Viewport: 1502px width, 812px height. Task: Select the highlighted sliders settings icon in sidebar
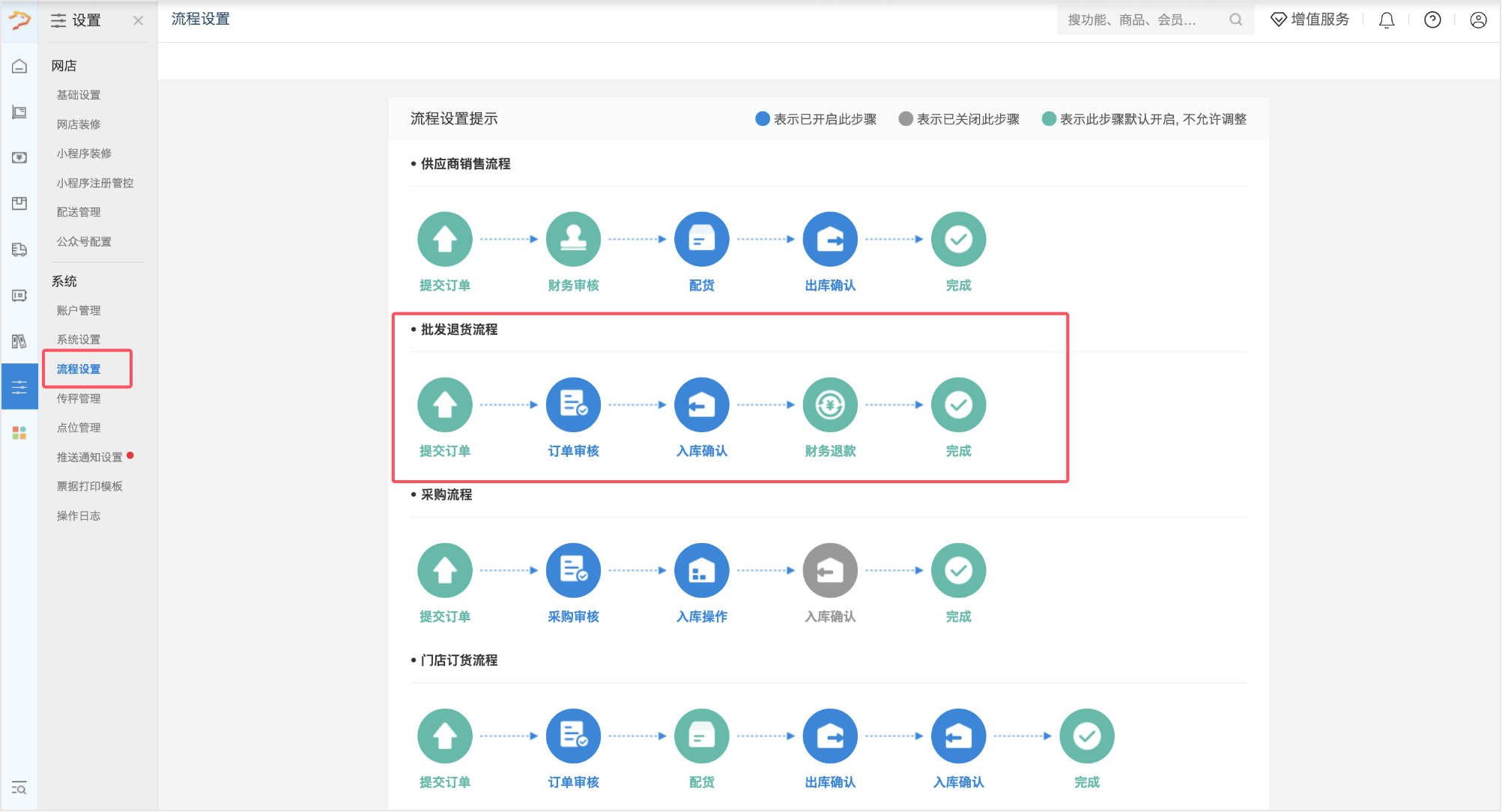tap(19, 386)
